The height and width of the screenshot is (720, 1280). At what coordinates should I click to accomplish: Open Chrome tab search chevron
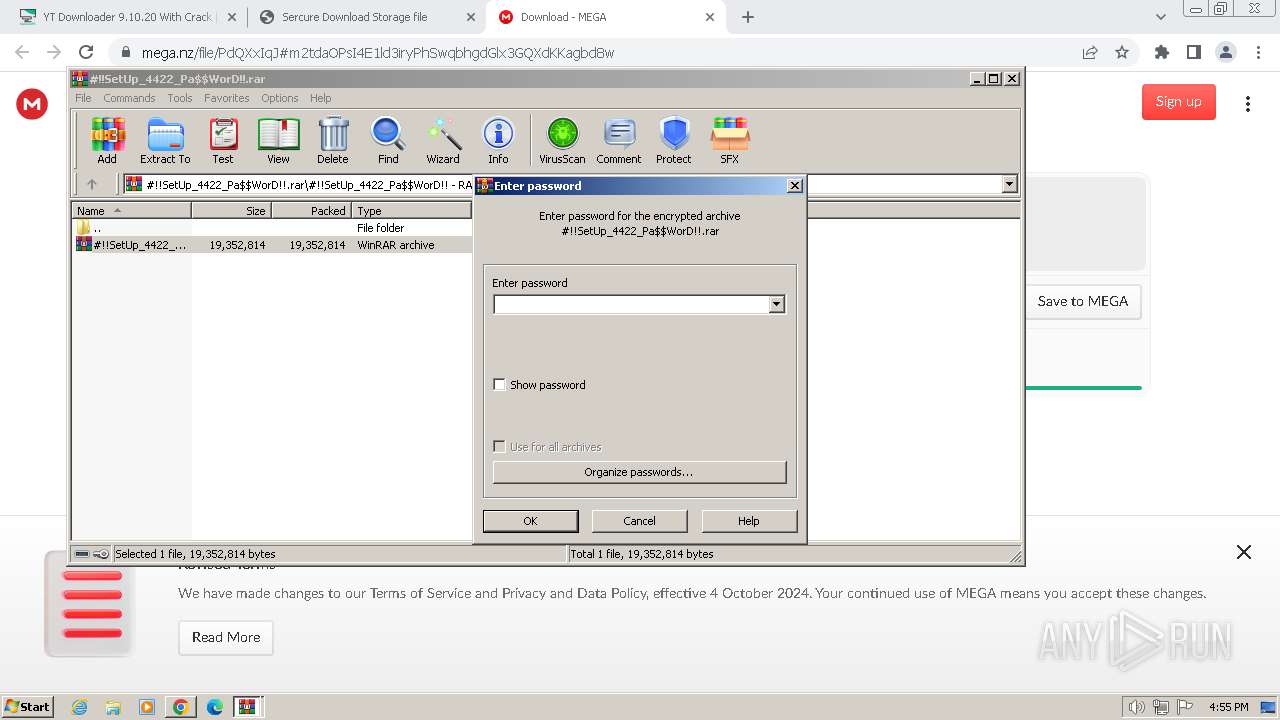[x=1161, y=17]
